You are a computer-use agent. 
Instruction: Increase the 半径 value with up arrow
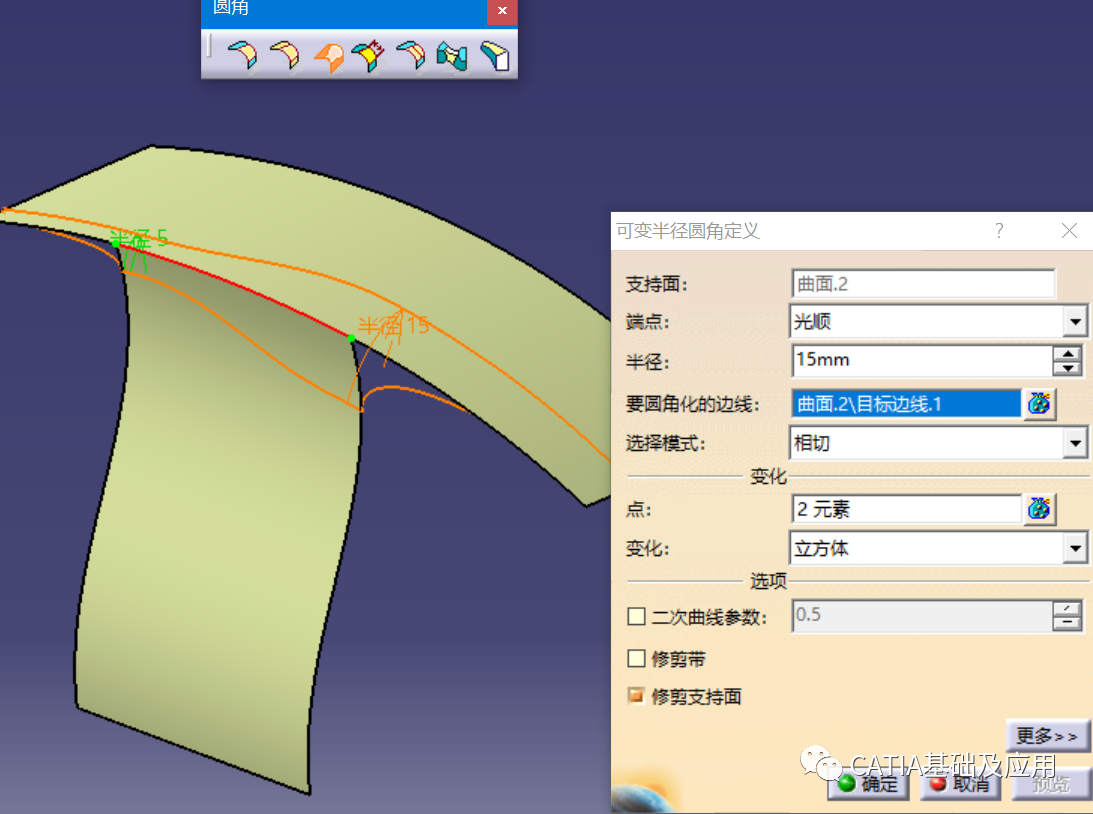pyautogui.click(x=1067, y=353)
